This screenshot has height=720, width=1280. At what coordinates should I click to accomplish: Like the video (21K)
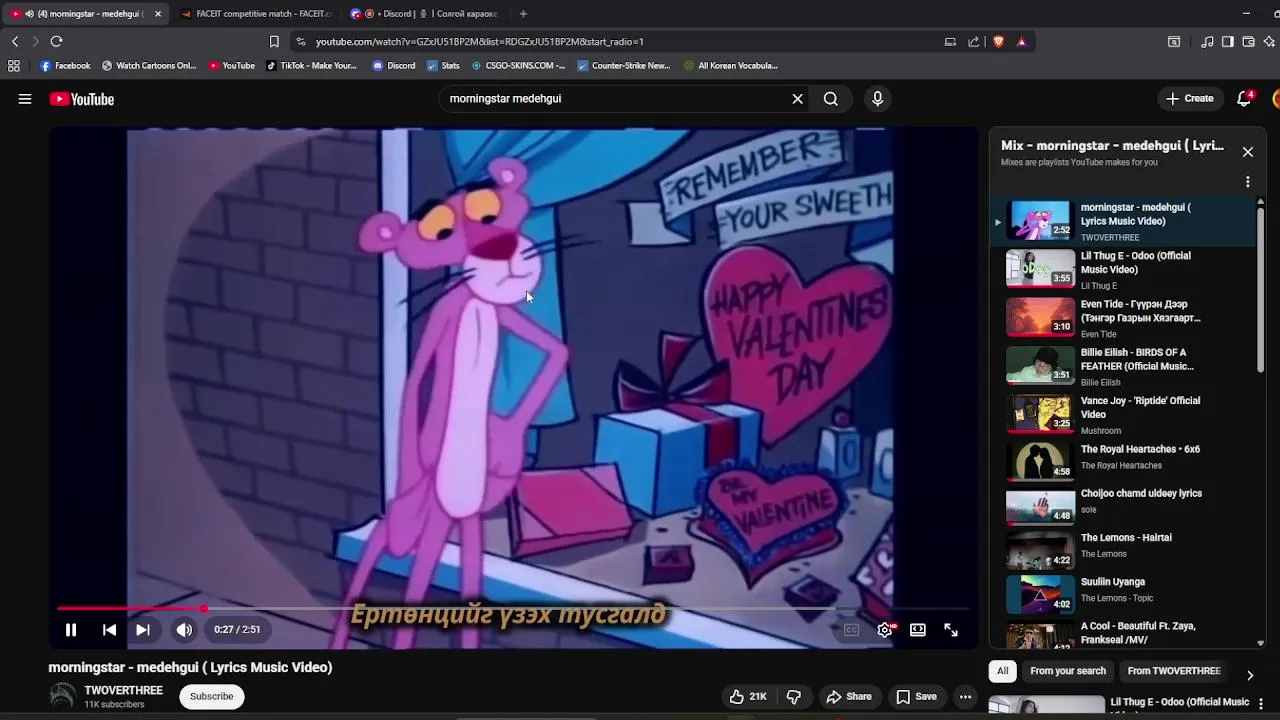(748, 697)
